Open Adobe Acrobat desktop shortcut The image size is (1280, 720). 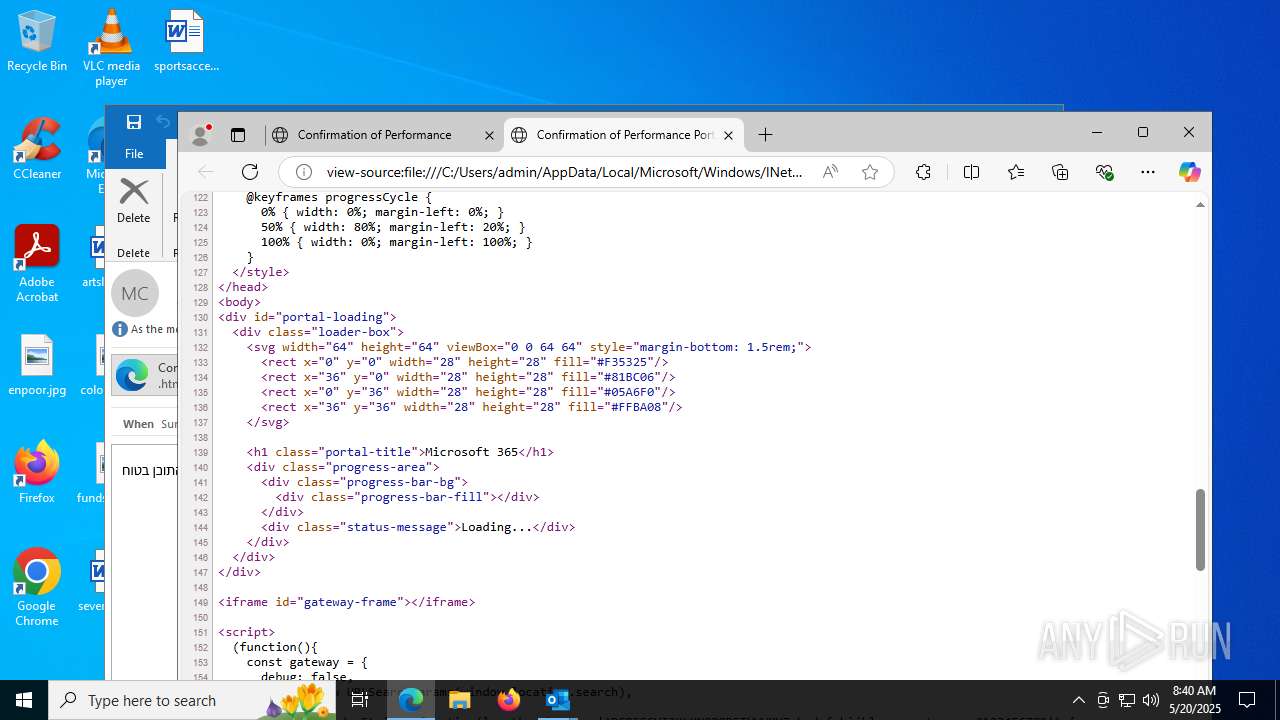[x=37, y=263]
